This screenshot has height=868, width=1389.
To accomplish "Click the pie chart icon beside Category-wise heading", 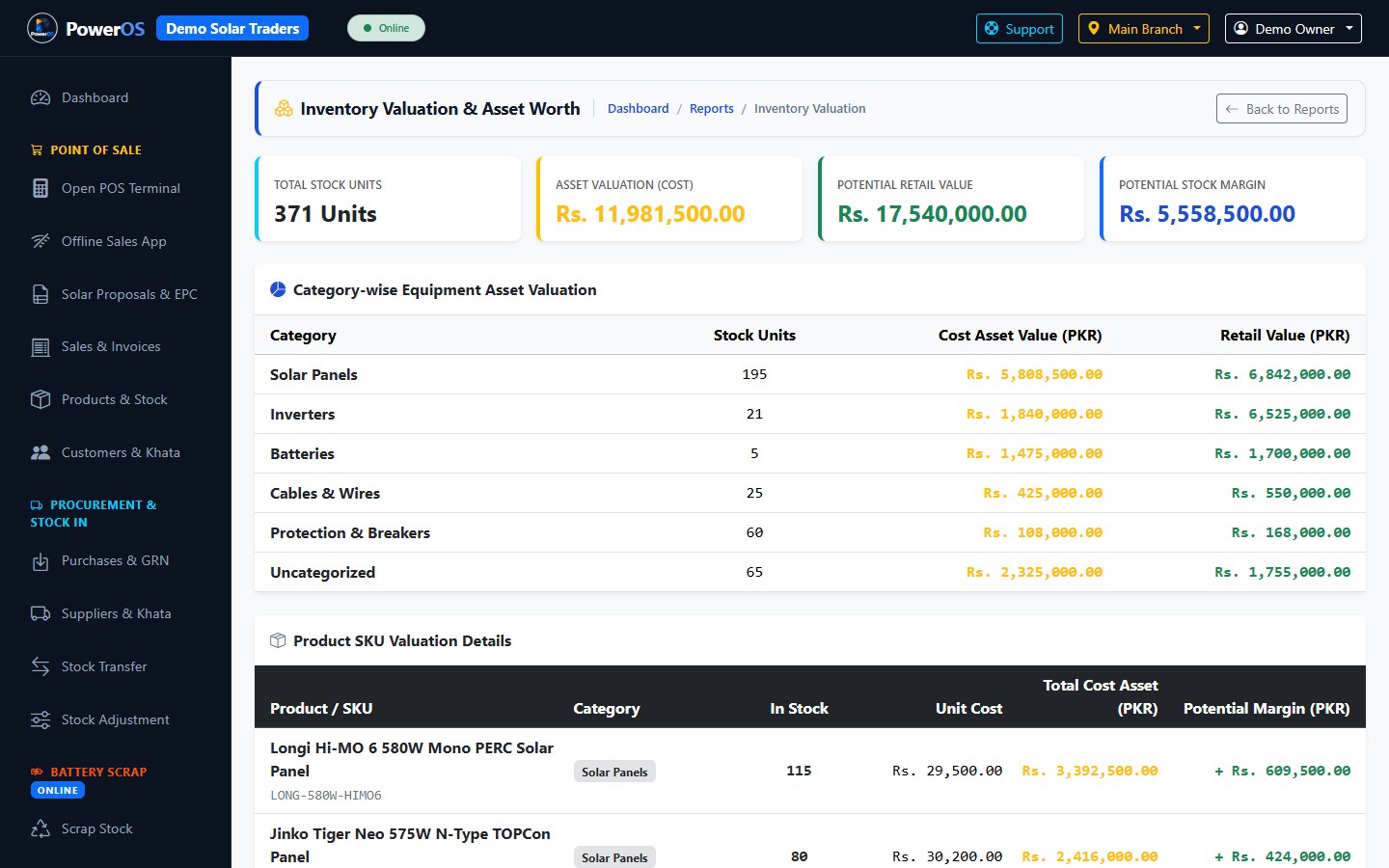I will click(x=278, y=289).
